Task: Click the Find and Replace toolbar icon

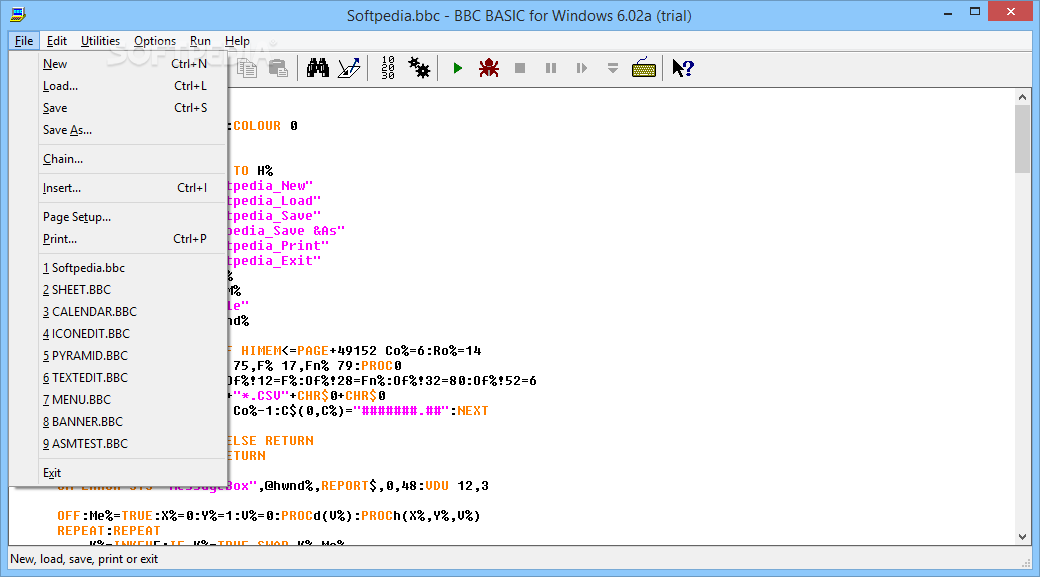Action: (349, 68)
